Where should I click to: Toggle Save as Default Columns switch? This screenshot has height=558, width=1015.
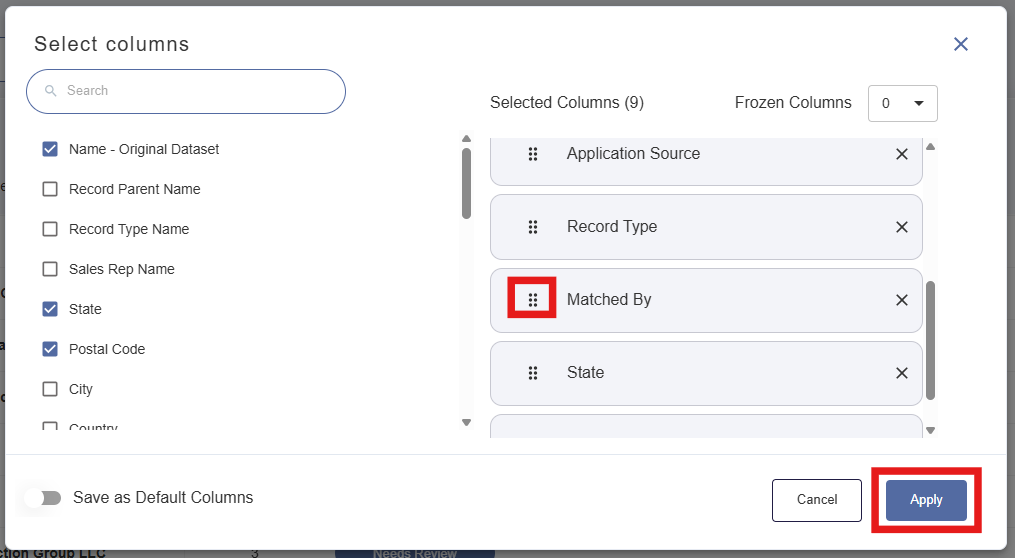click(43, 498)
